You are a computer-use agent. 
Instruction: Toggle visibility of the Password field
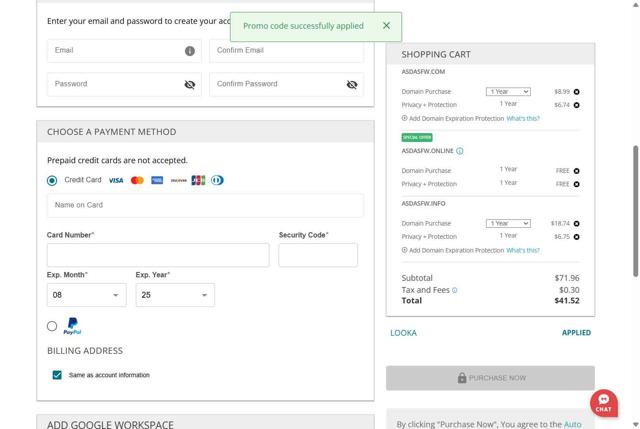(190, 84)
